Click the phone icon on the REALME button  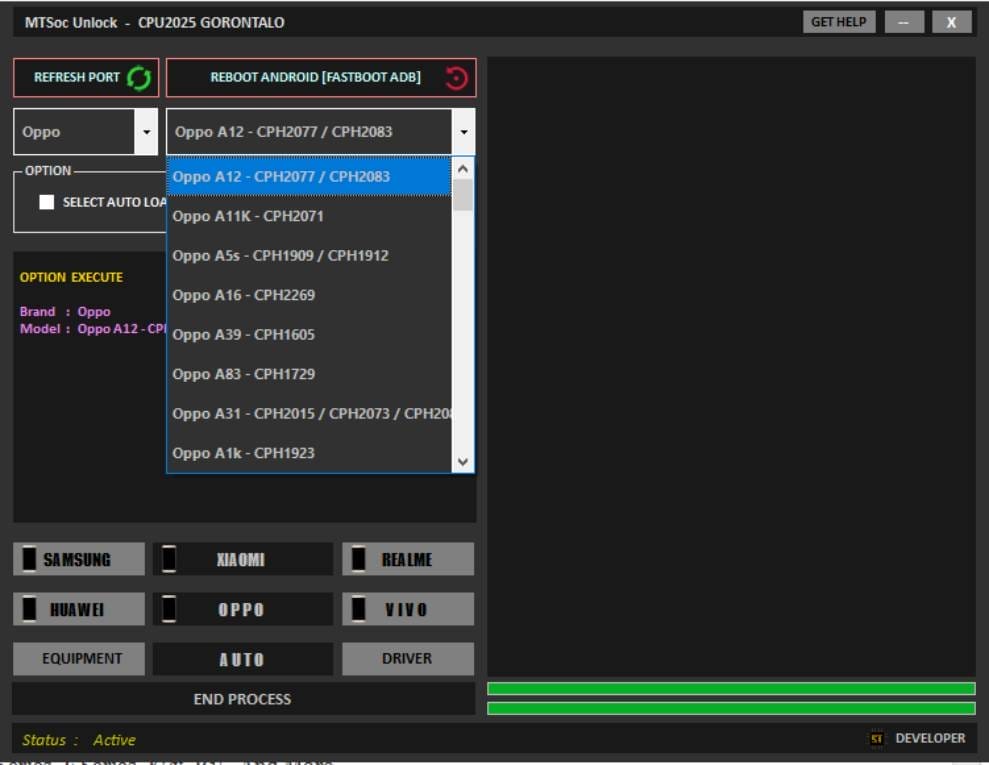pos(360,559)
